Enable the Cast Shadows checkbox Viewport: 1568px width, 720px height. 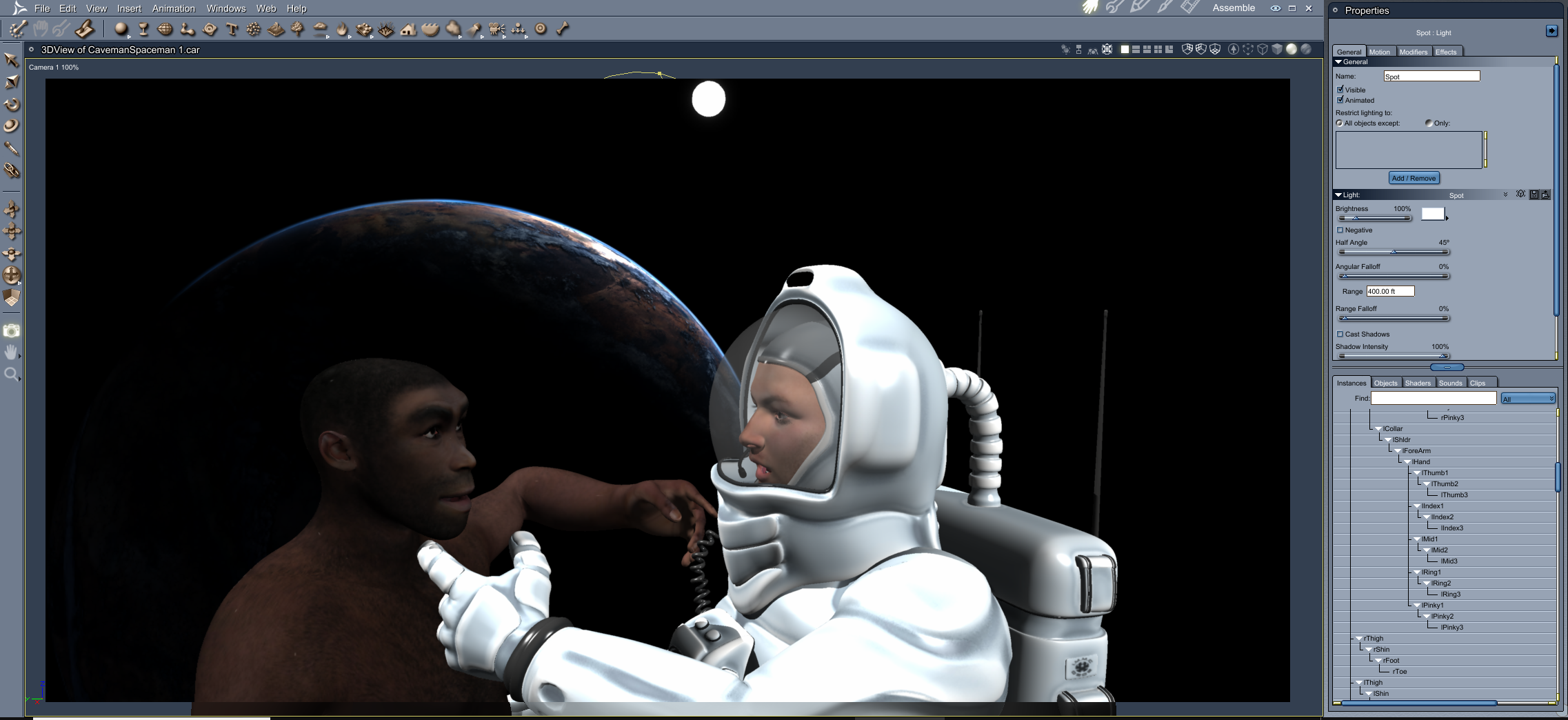[x=1340, y=334]
